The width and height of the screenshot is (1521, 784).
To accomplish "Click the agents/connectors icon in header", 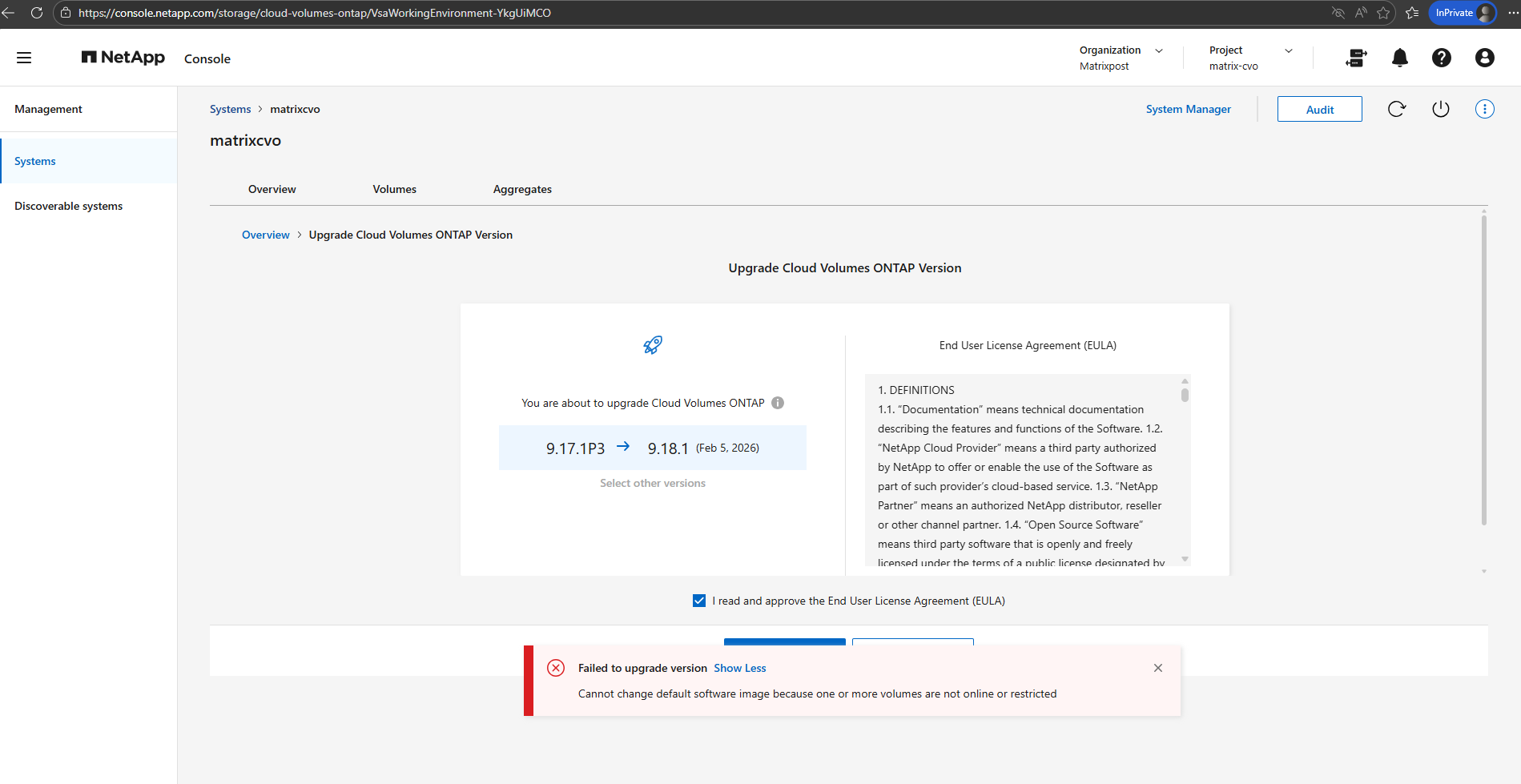I will [1356, 58].
